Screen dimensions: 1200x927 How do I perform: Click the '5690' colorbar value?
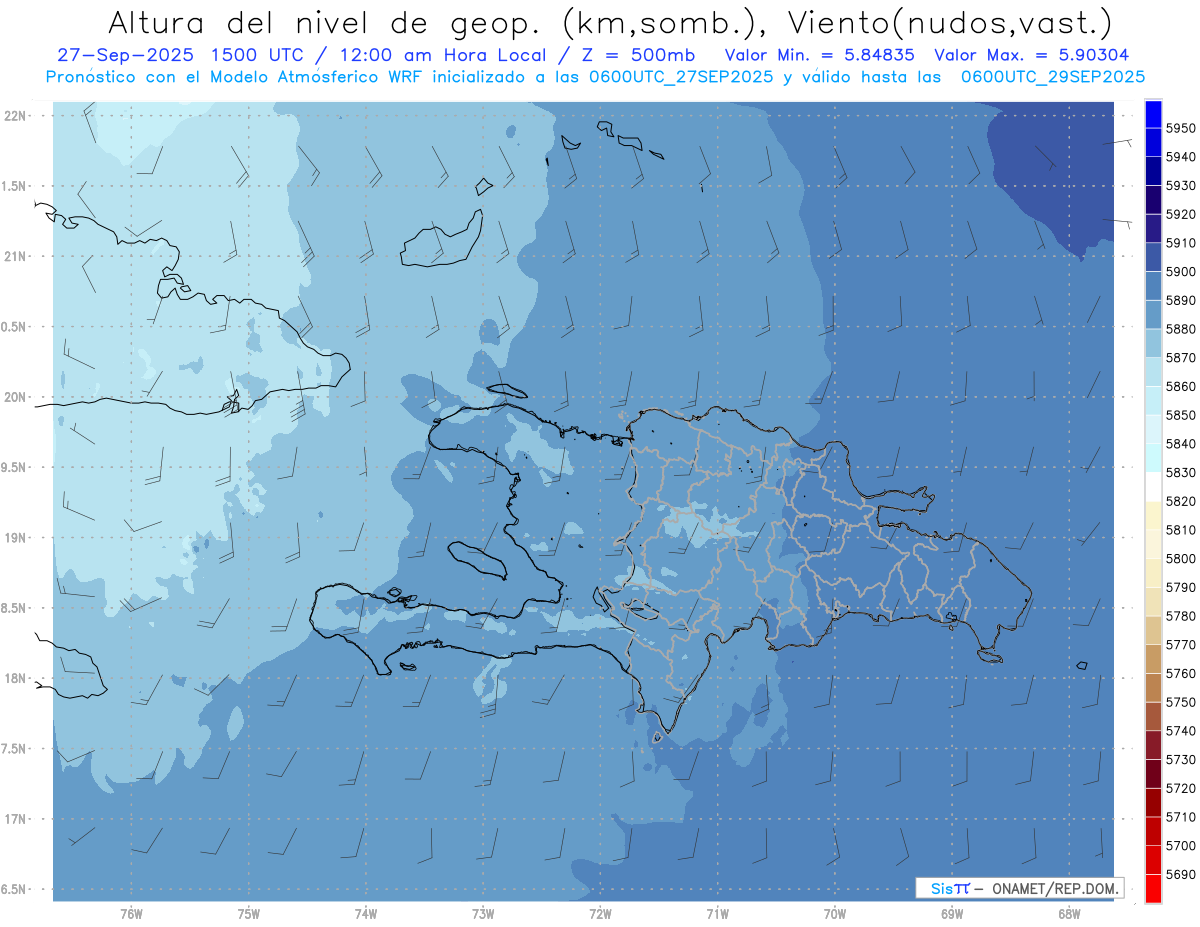click(1180, 873)
